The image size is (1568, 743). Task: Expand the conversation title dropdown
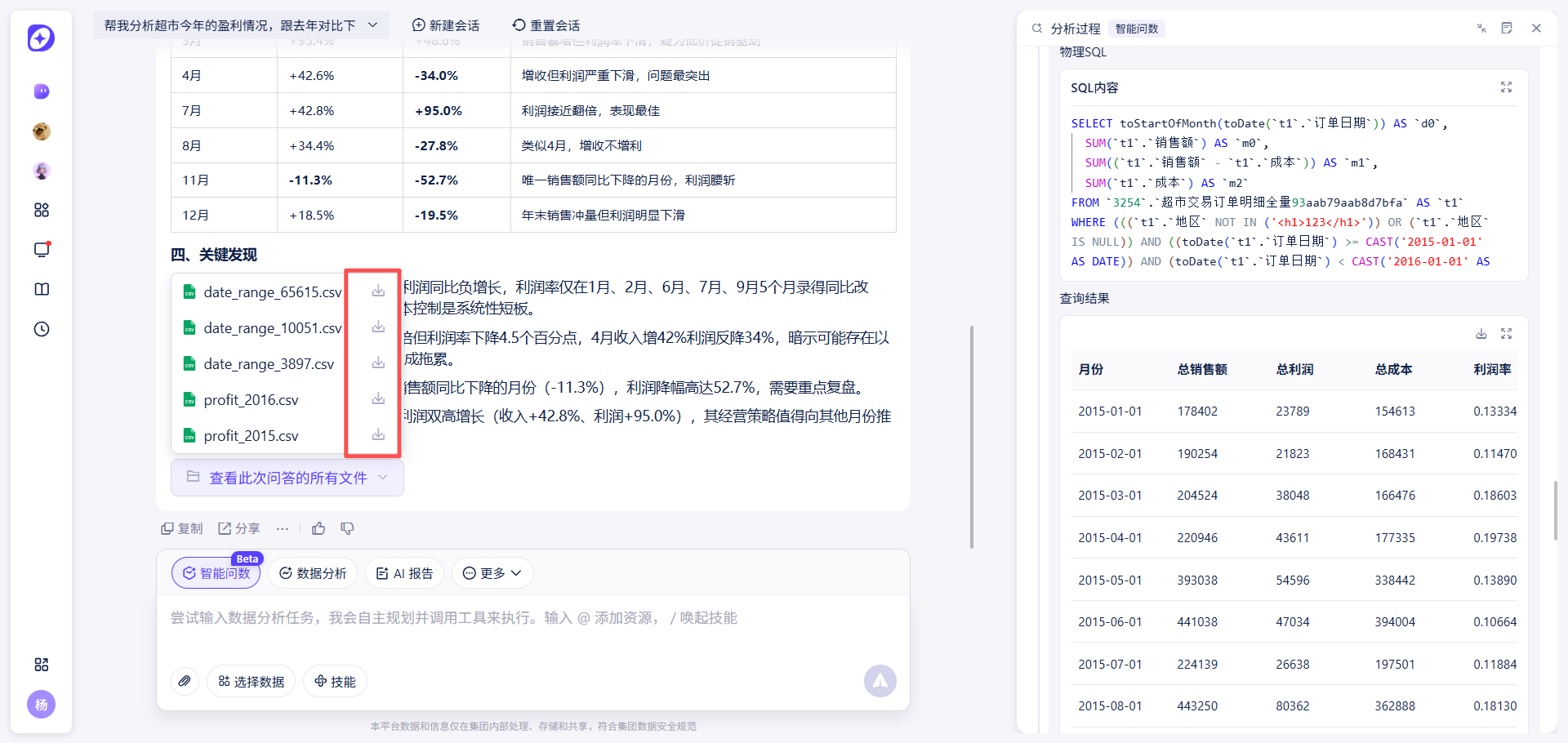tap(372, 25)
